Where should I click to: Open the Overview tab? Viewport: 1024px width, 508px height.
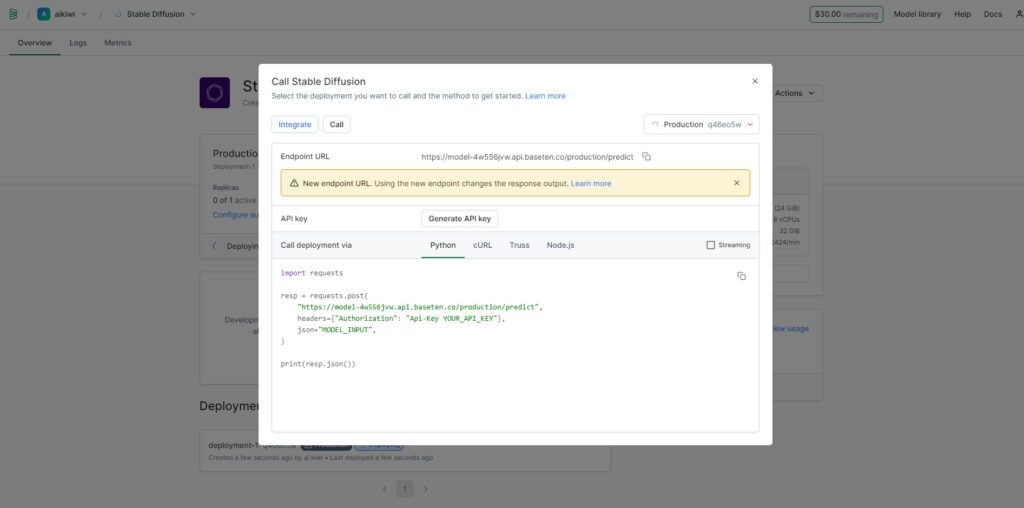click(35, 43)
